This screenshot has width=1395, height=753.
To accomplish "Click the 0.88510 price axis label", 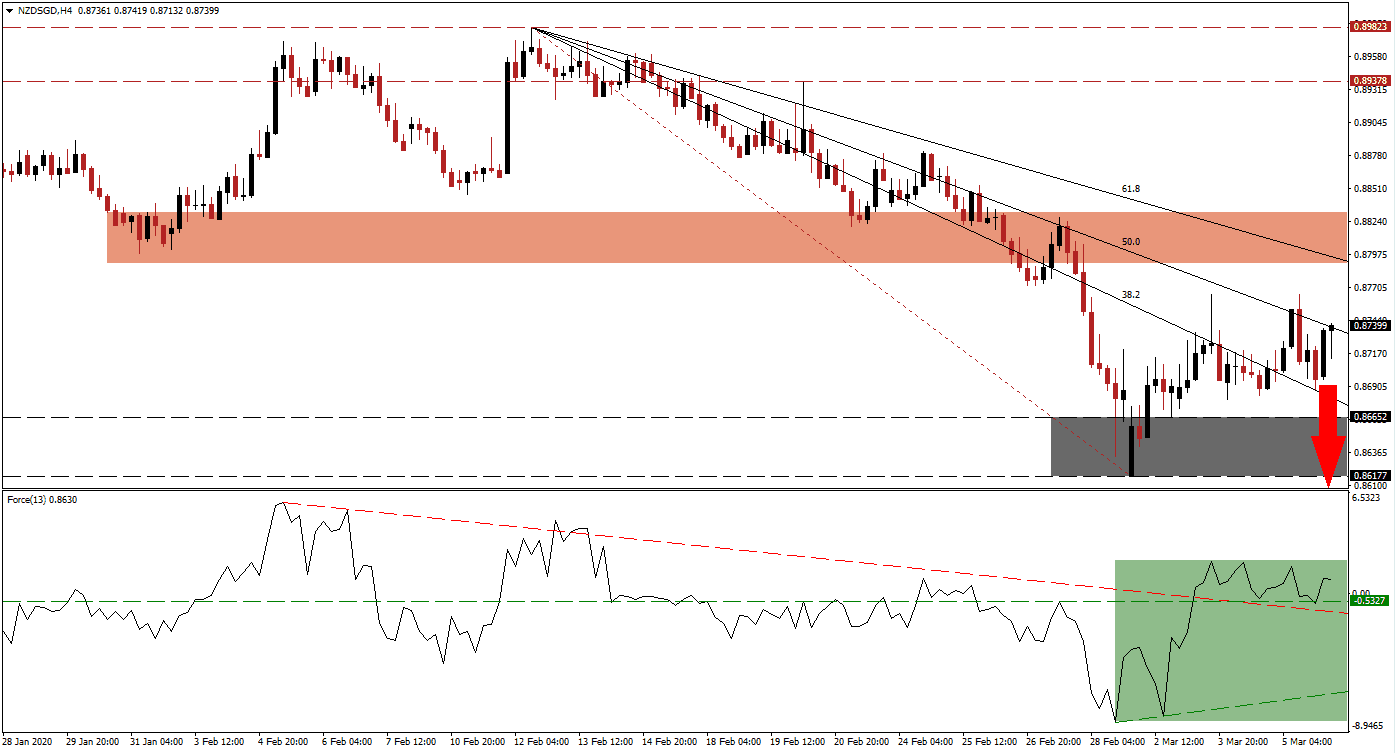I will [x=1368, y=188].
